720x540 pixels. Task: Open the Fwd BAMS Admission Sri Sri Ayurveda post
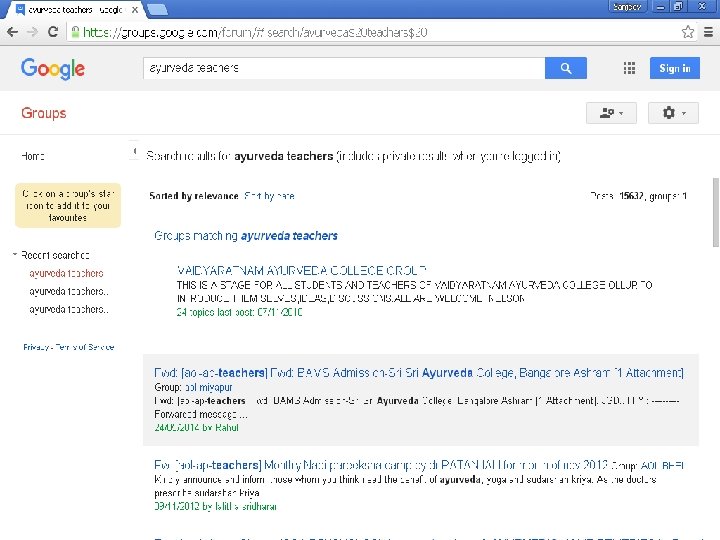coord(419,373)
